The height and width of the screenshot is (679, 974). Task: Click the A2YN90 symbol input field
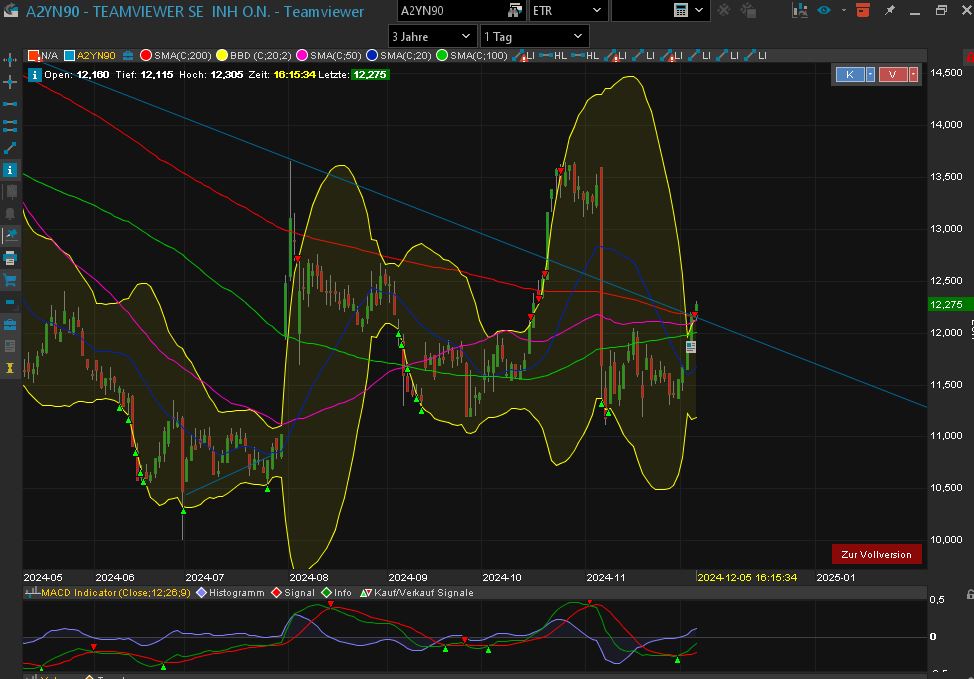point(450,10)
